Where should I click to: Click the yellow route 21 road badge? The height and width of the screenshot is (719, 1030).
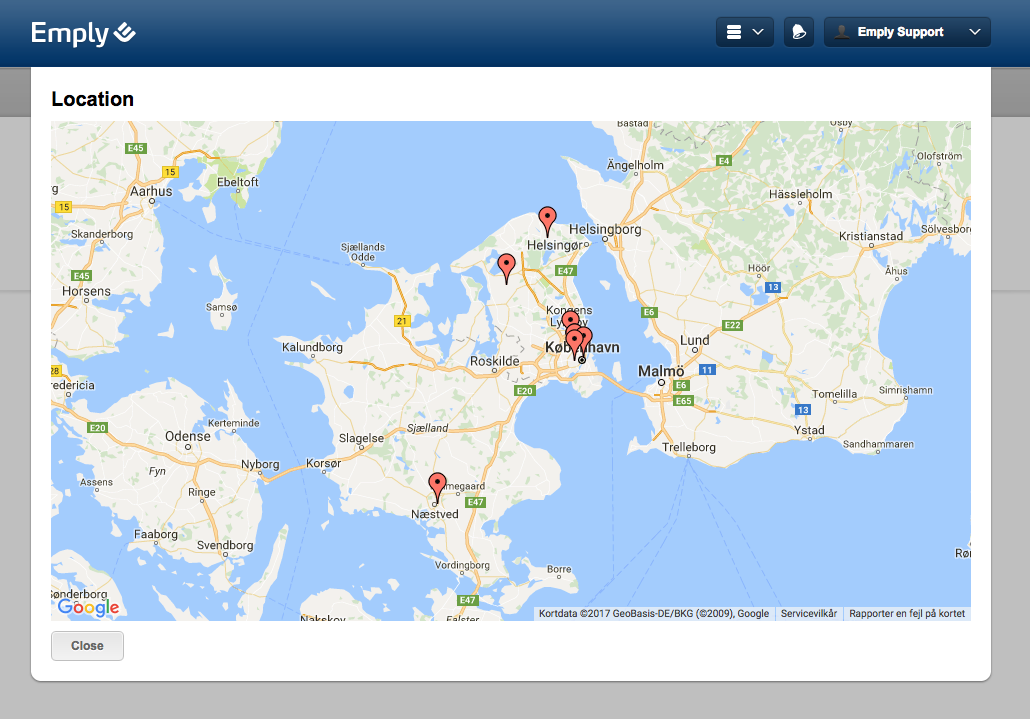point(402,321)
